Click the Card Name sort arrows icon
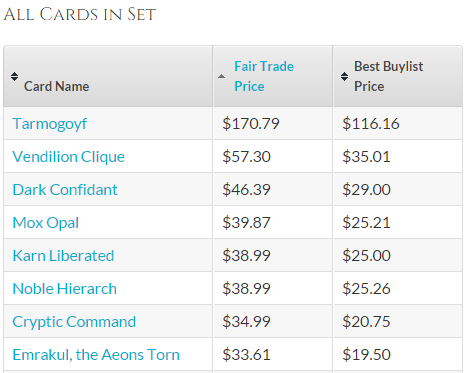Viewport: 466px width, 373px height. point(14,76)
